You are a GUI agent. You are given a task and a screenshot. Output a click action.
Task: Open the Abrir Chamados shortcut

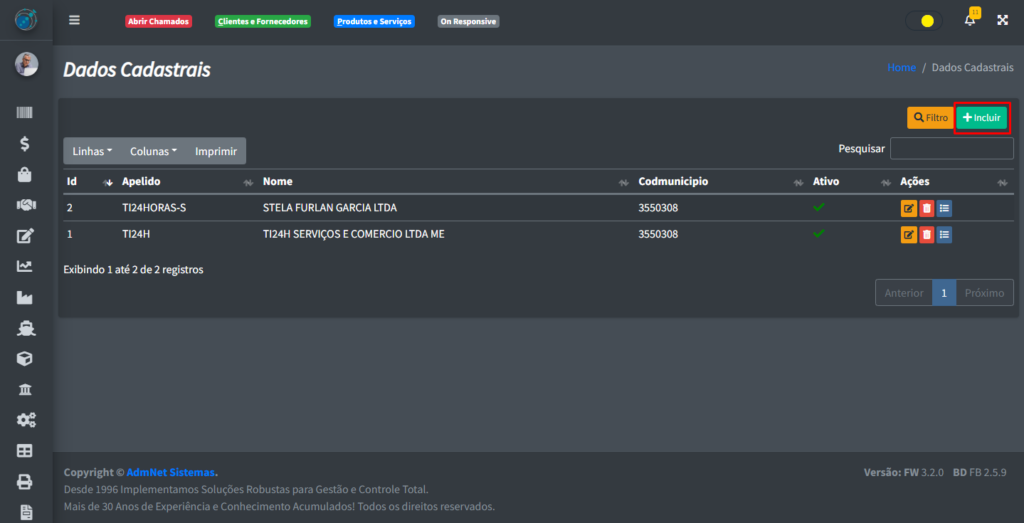(x=158, y=21)
